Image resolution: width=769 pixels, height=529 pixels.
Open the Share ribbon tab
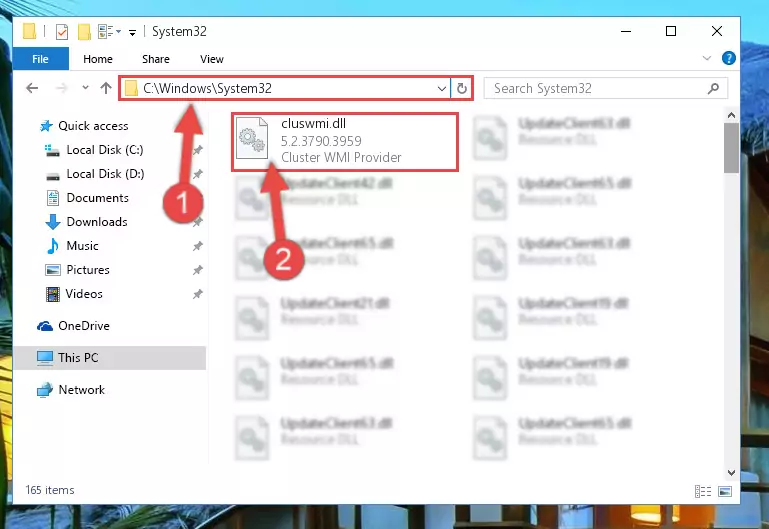(155, 59)
